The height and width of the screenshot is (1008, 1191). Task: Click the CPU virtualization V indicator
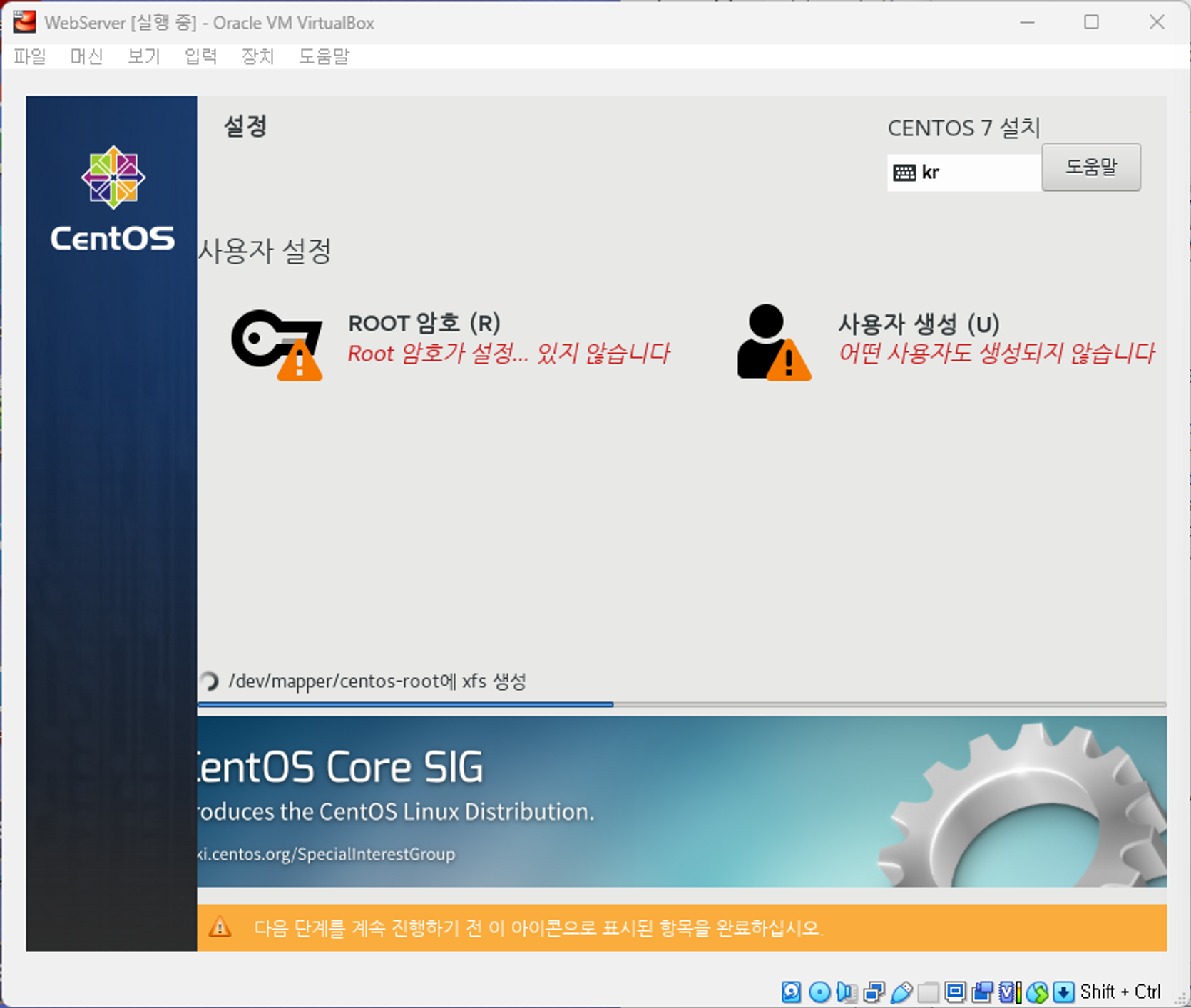coord(1009,992)
